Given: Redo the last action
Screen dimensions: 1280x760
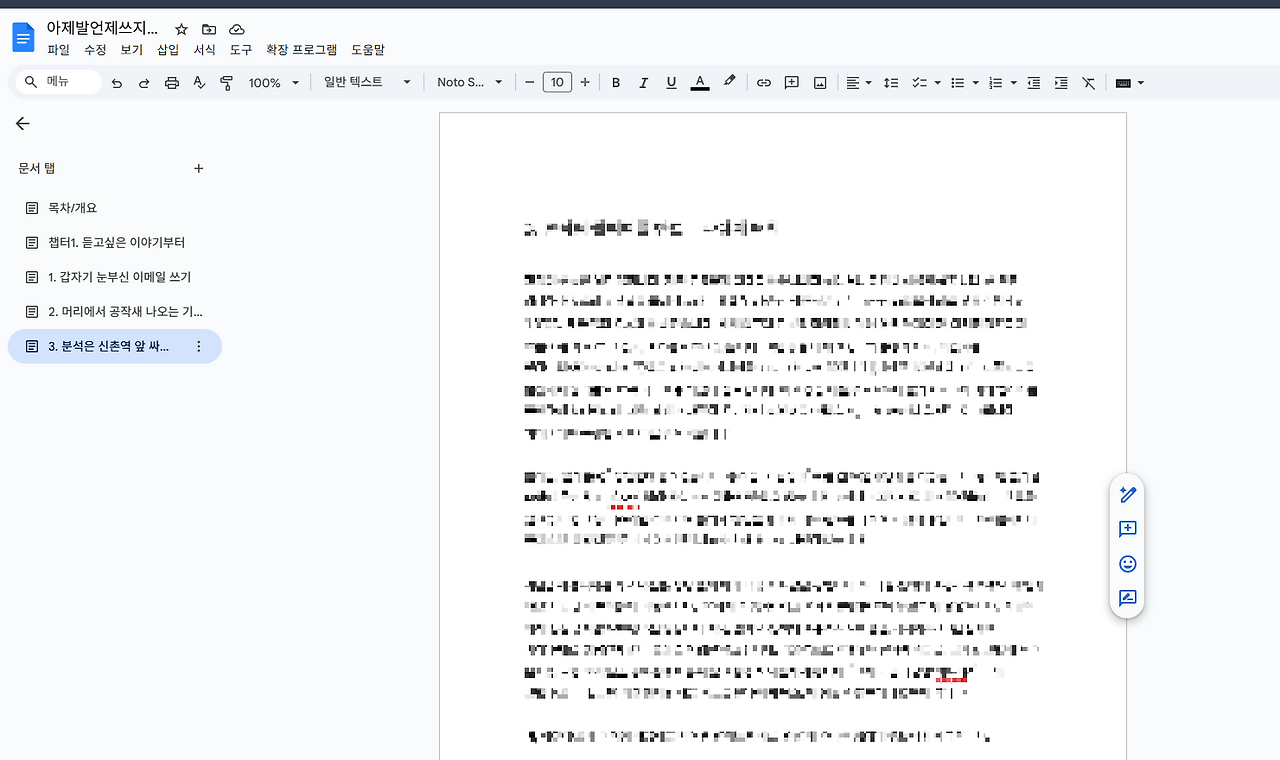Looking at the screenshot, I should (144, 83).
